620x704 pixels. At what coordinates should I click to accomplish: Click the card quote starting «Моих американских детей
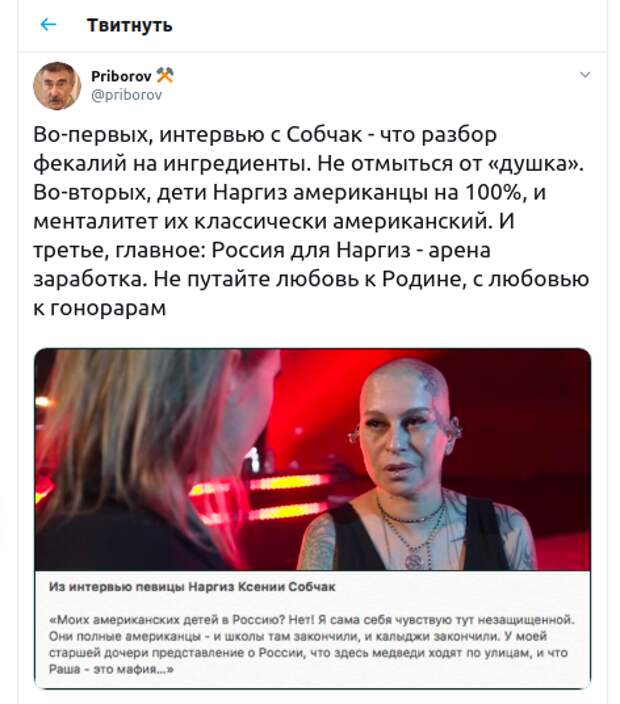point(312,644)
